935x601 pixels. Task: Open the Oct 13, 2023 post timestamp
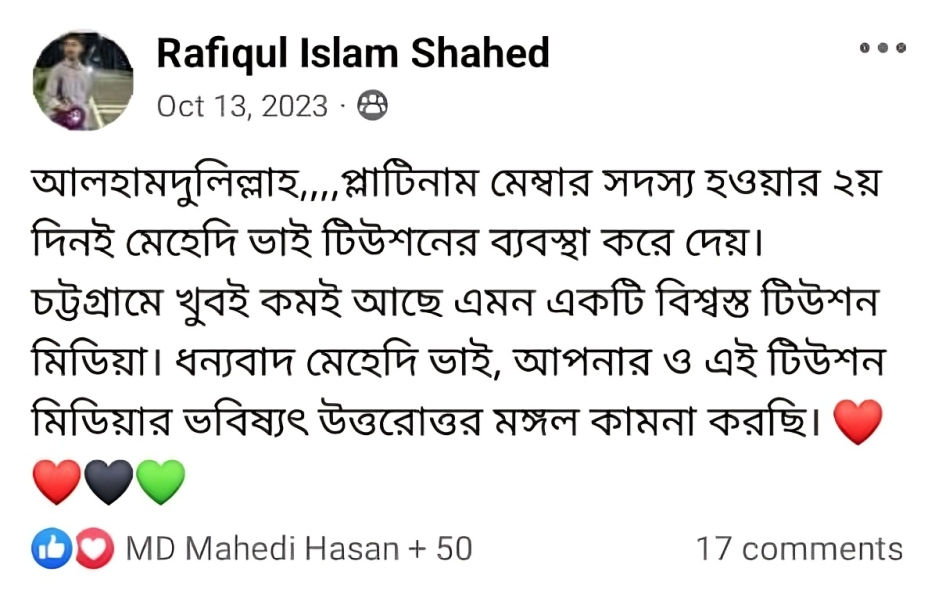[242, 106]
